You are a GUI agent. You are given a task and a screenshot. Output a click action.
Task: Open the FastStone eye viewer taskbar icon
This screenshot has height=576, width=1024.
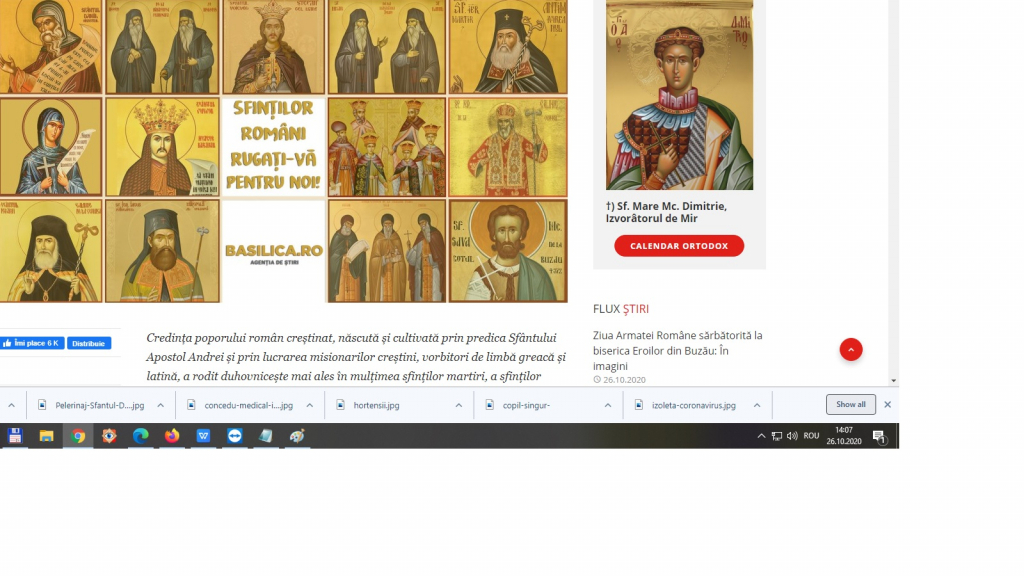pos(109,436)
